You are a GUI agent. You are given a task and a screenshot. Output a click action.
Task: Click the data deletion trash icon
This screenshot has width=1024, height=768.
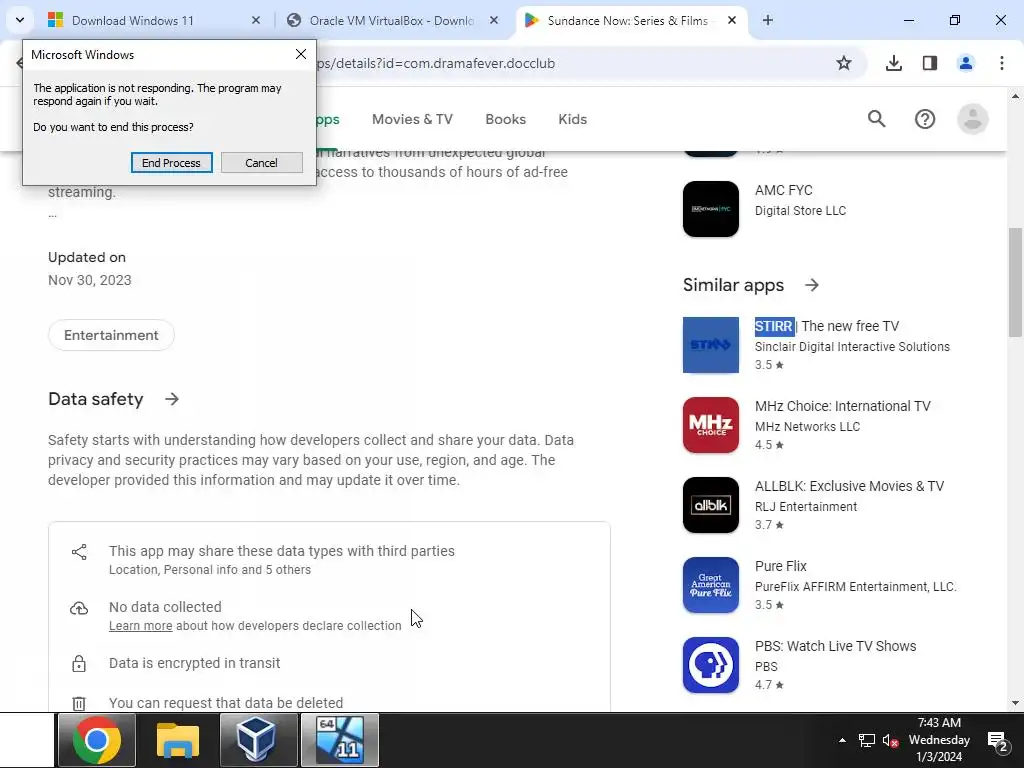79,703
